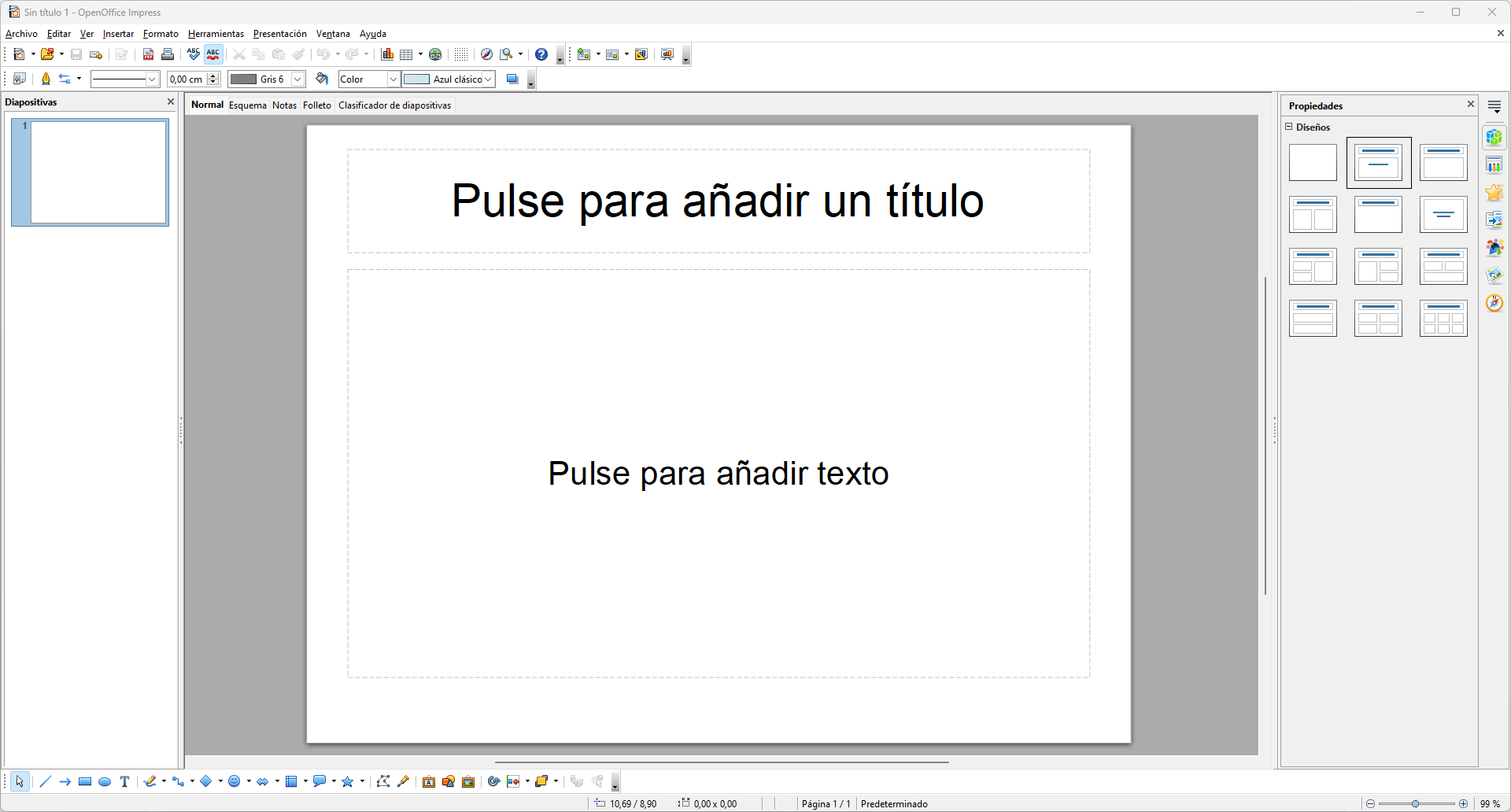Insert picture from file icon
Image resolution: width=1511 pixels, height=812 pixels.
449,781
